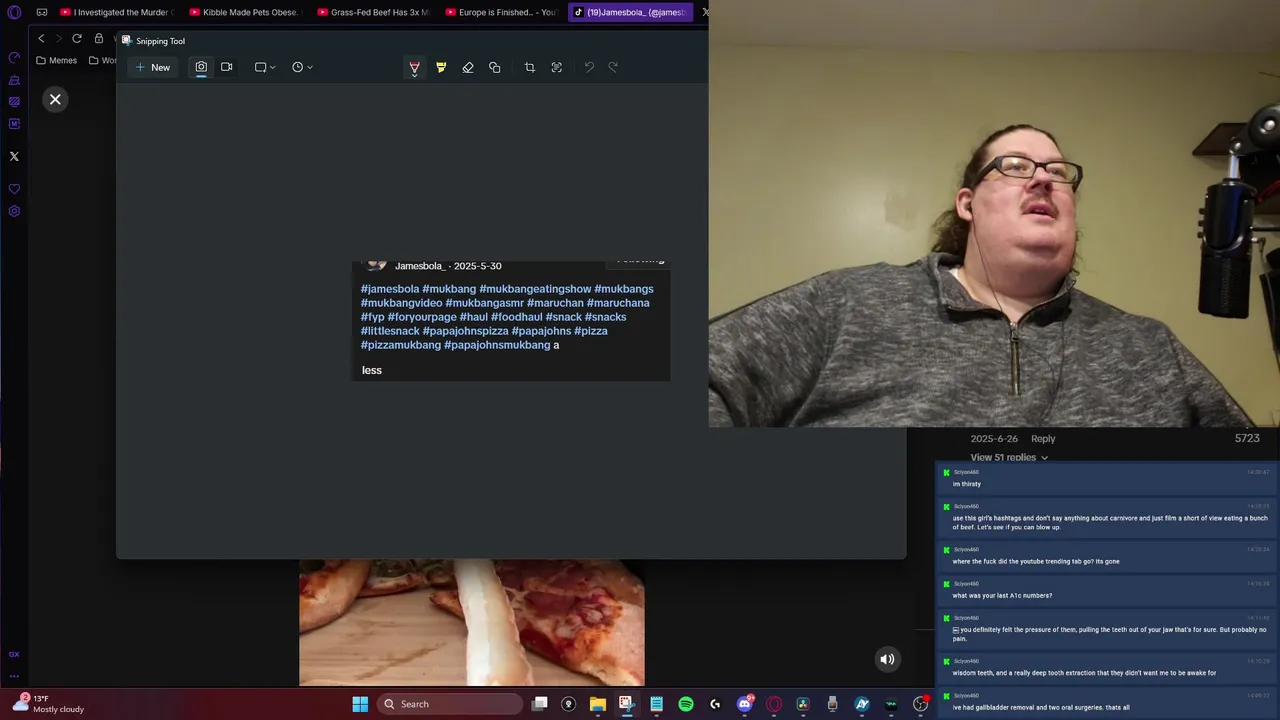
Task: Go back in browser history
Action: (x=41, y=38)
